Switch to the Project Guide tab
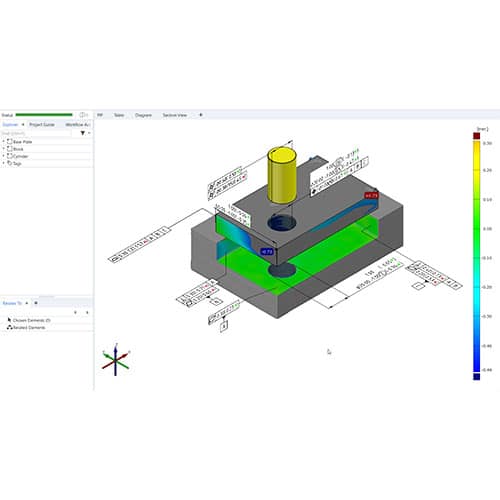500x500 pixels. [42, 124]
